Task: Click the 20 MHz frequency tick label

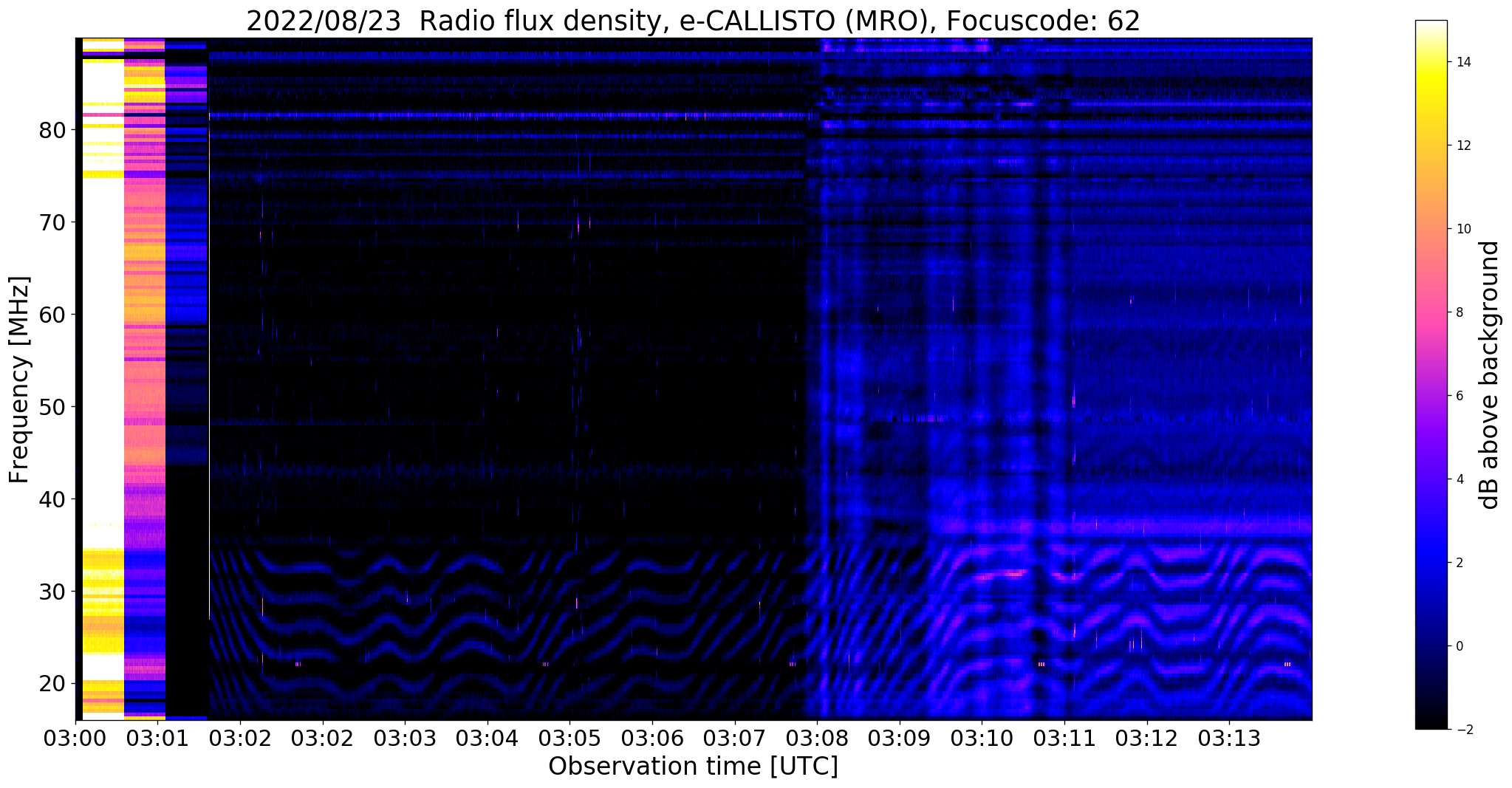Action: (52, 684)
